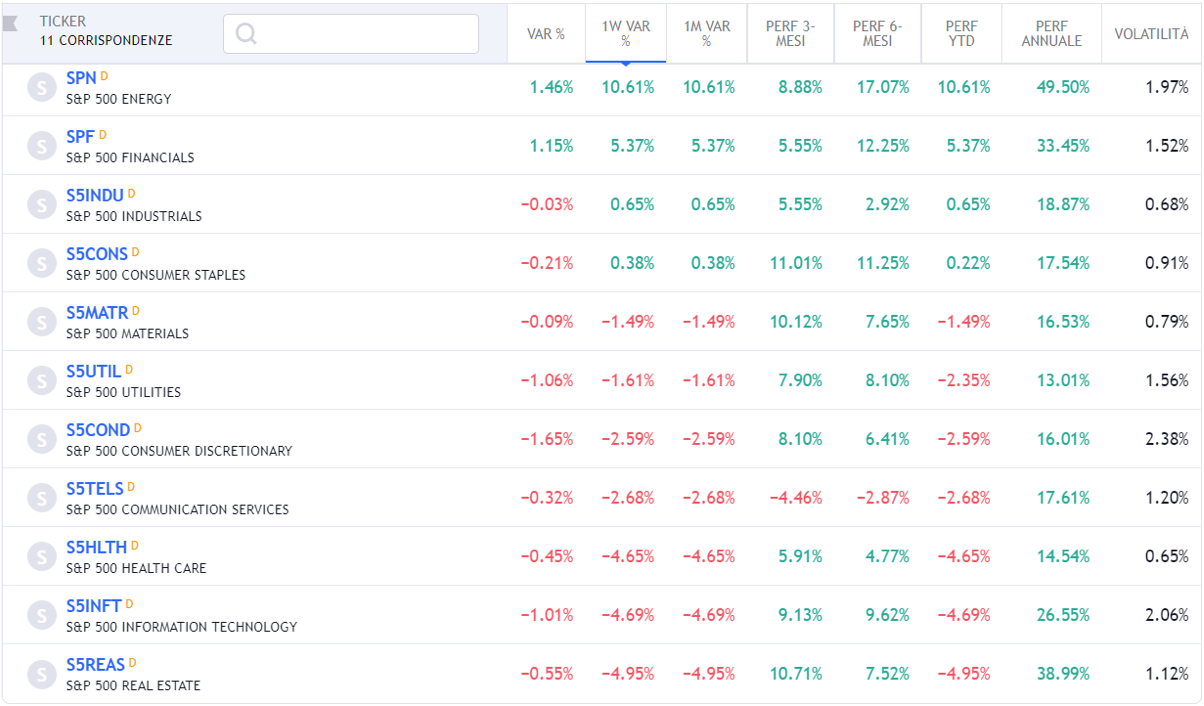Image resolution: width=1204 pixels, height=706 pixels.
Task: Click the orange D badge beside S5INDU
Action: [131, 193]
